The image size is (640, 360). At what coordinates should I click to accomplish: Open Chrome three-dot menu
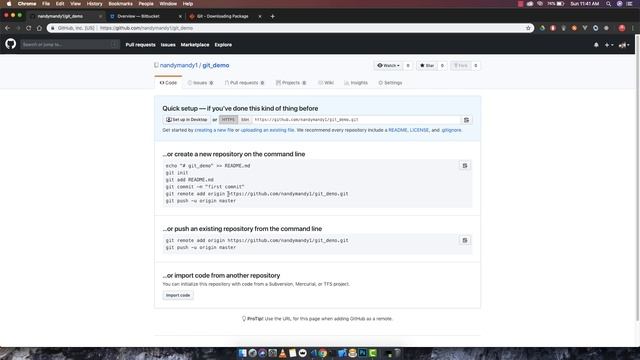(x=633, y=28)
